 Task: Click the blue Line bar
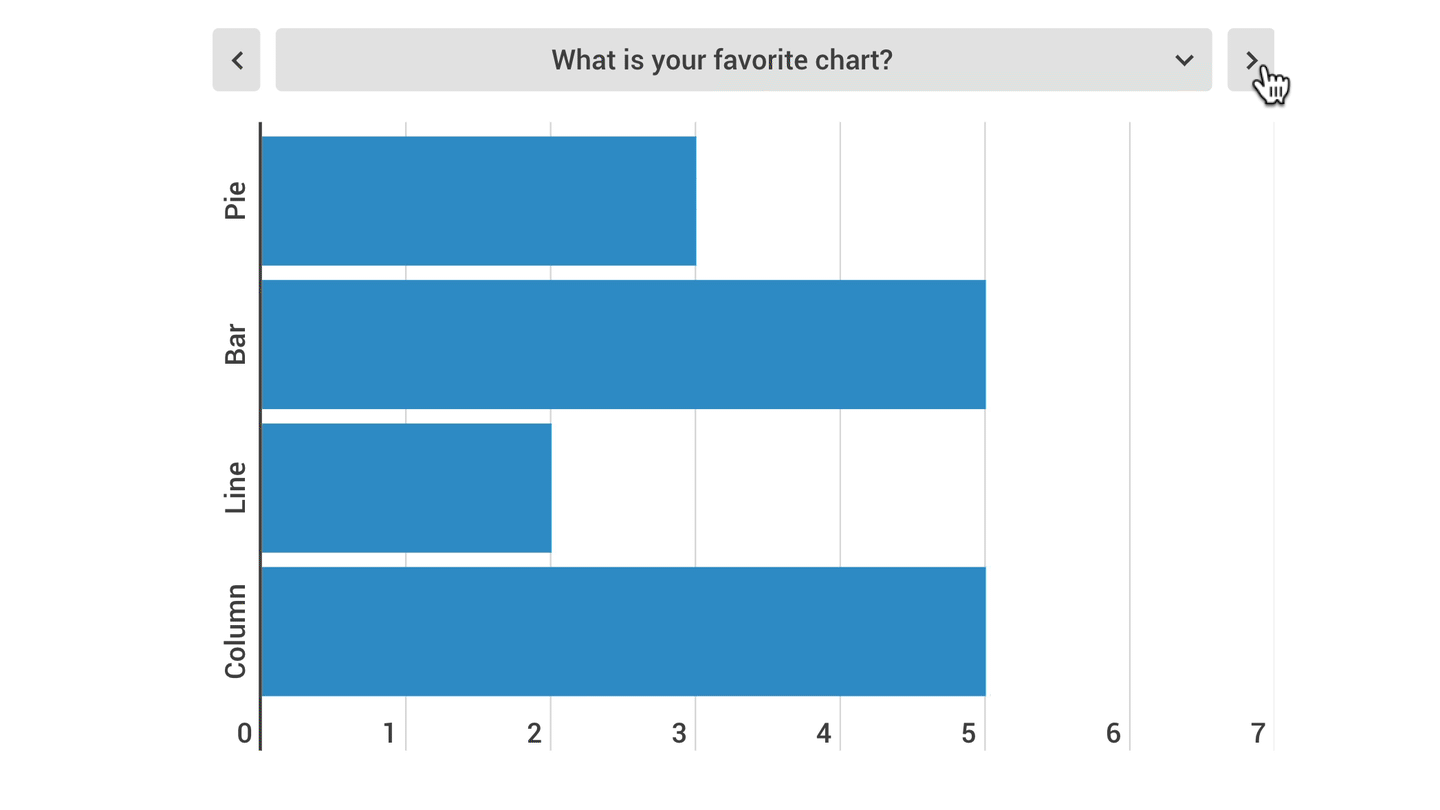click(406, 488)
